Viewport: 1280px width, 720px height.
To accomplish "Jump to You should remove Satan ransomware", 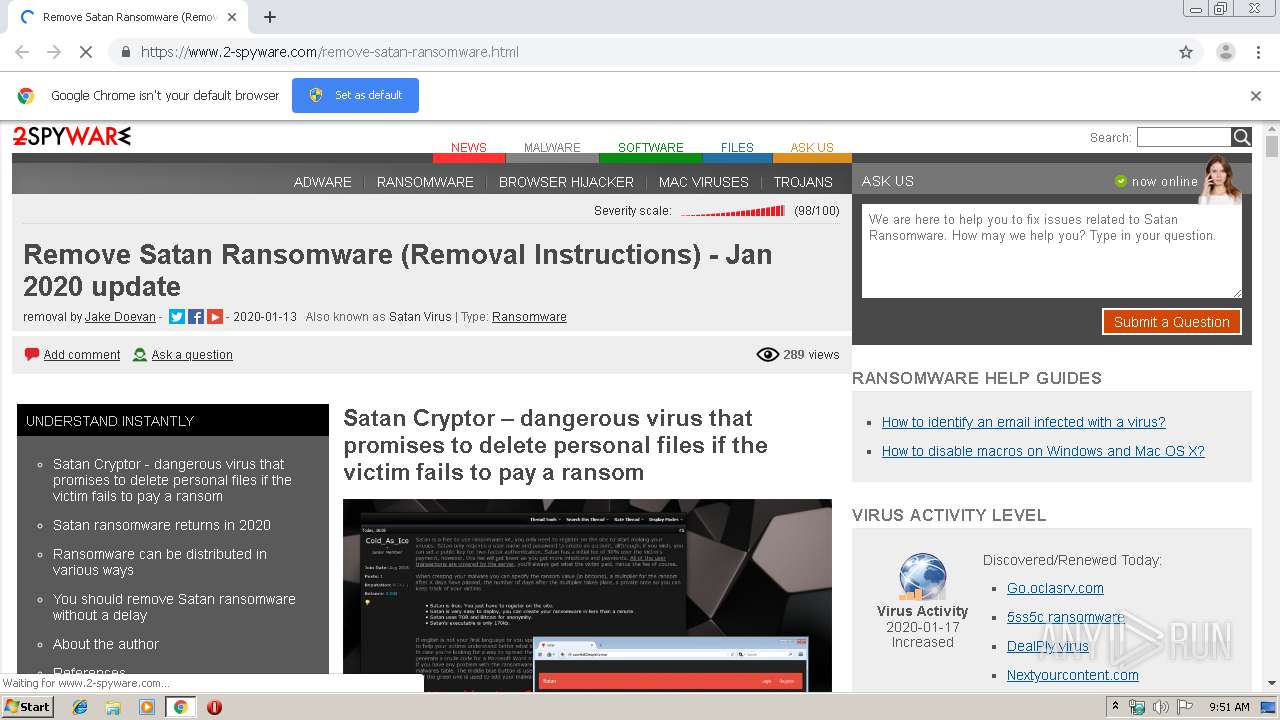I will [x=174, y=607].
